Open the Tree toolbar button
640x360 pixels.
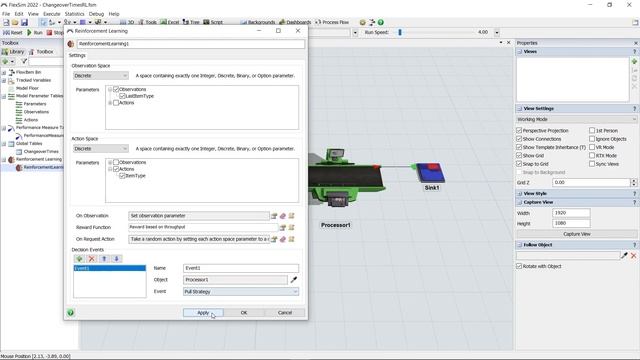(191, 22)
